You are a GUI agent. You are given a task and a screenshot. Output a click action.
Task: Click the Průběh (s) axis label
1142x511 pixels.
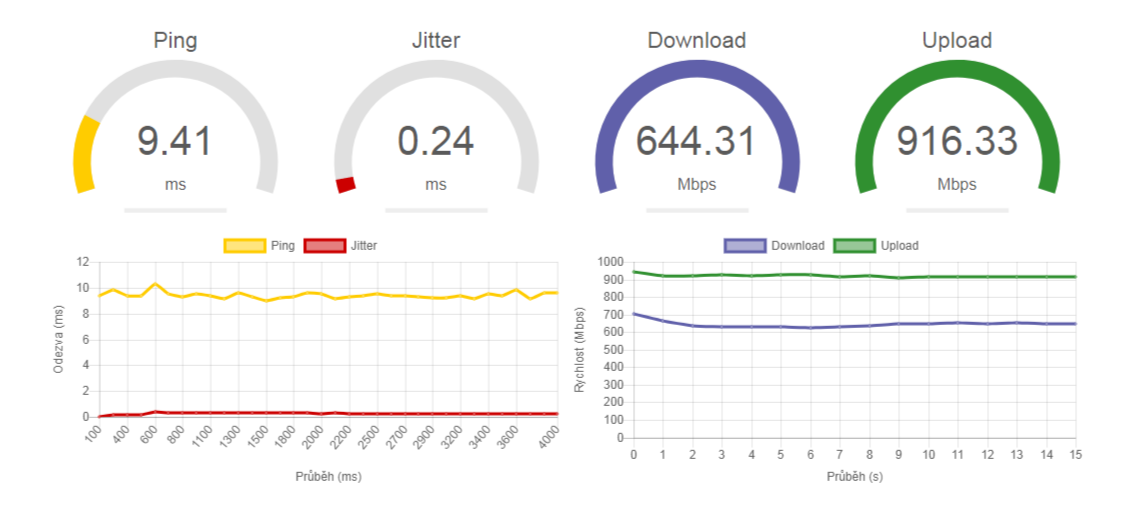click(854, 478)
